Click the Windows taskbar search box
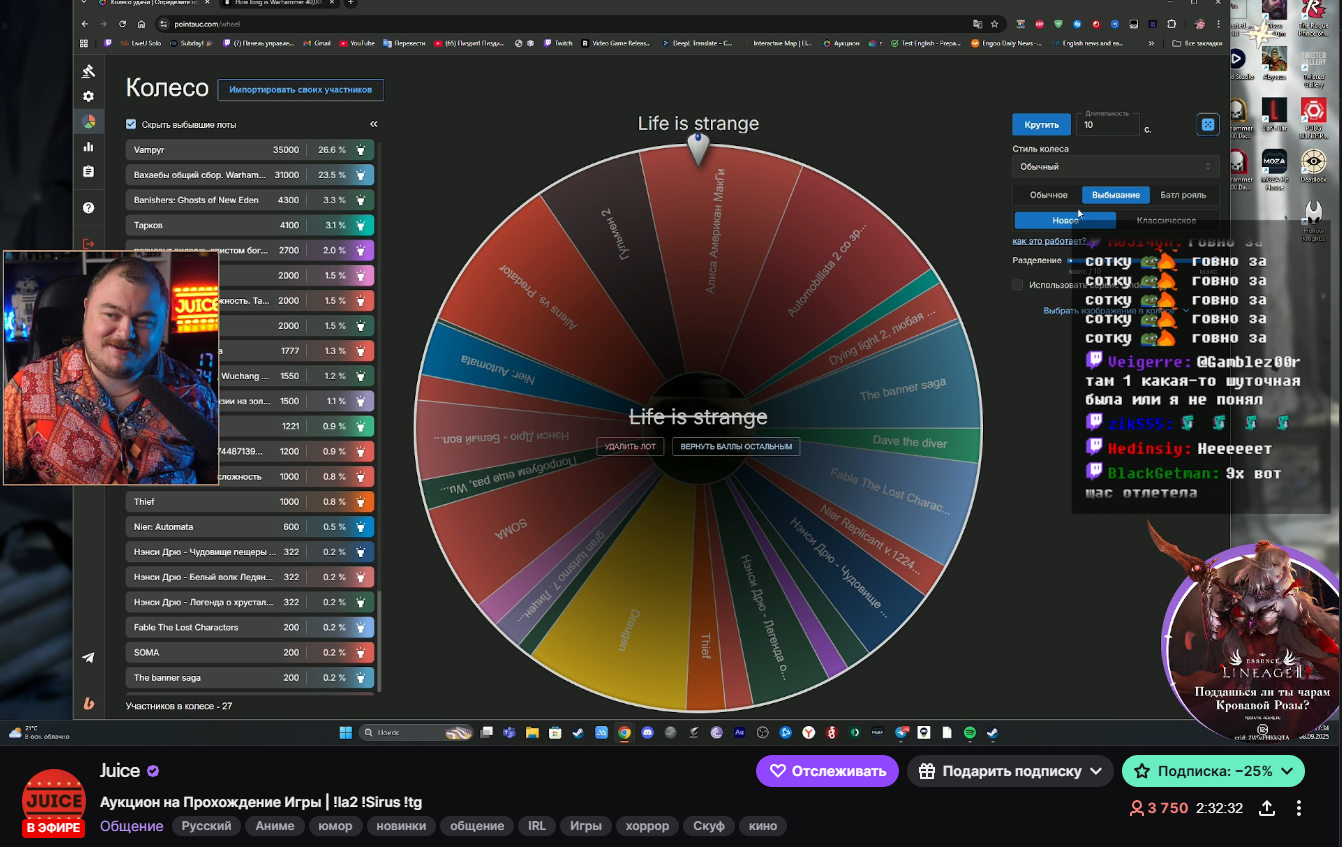Viewport: 1342px width, 847px height. [415, 733]
